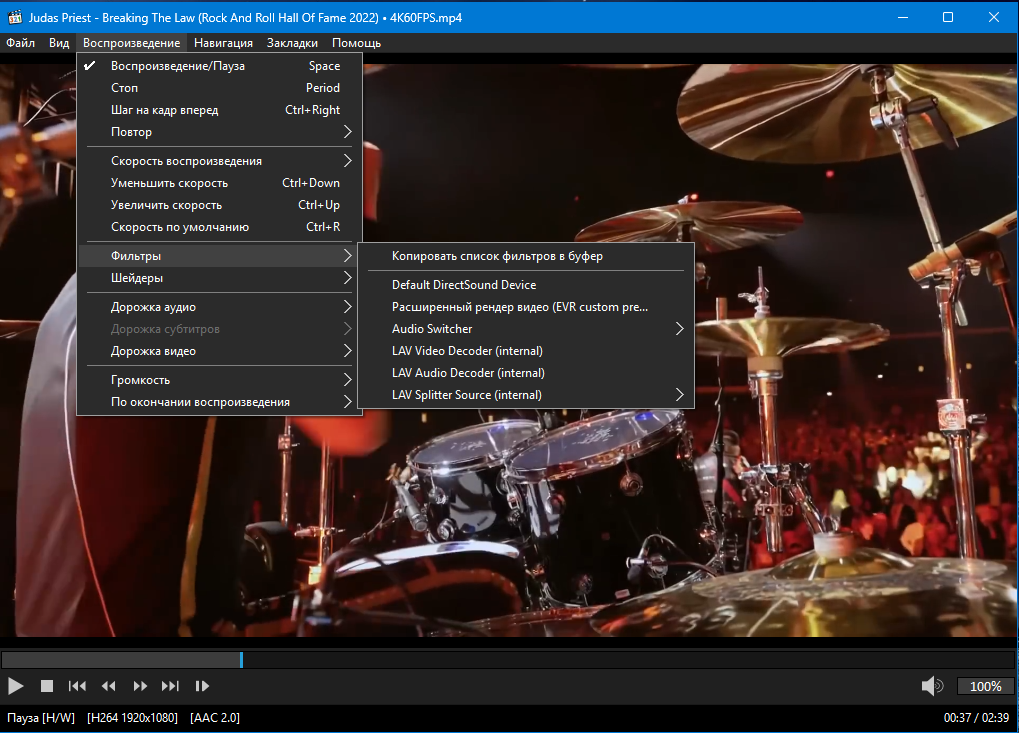This screenshot has width=1019, height=733.
Task: Click the frame step forward icon
Action: [202, 686]
